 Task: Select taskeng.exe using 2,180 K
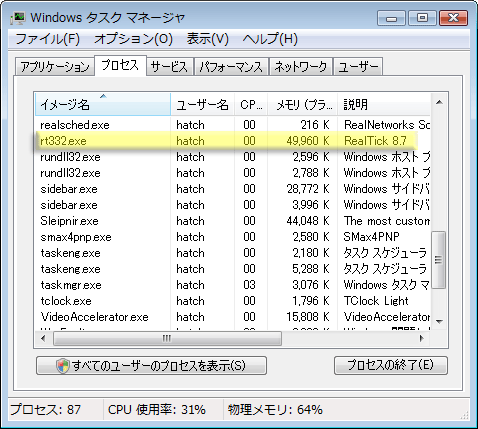click(x=233, y=253)
